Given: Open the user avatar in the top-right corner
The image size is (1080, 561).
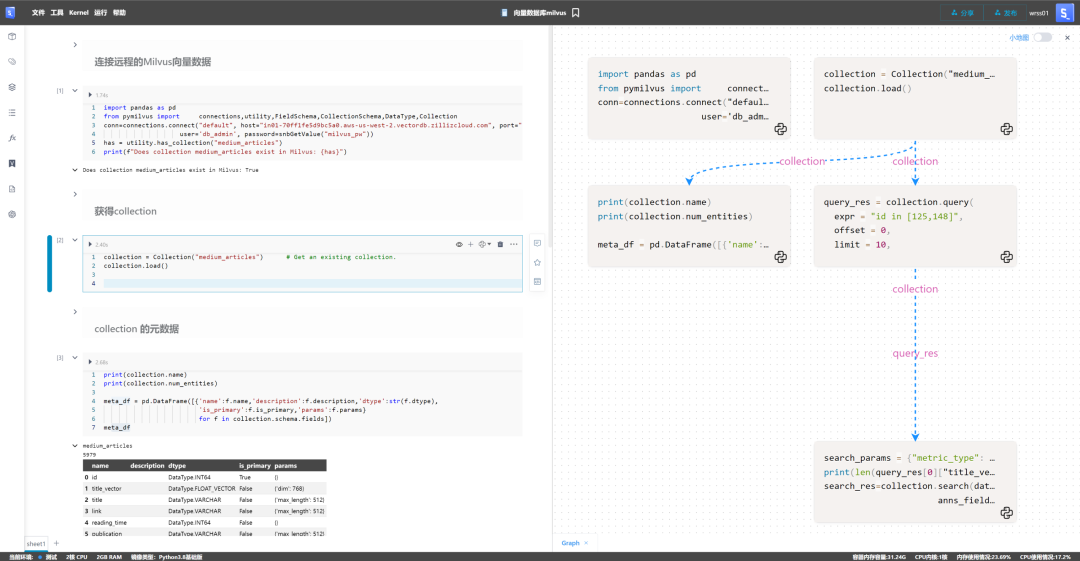Looking at the screenshot, I should (x=1064, y=12).
